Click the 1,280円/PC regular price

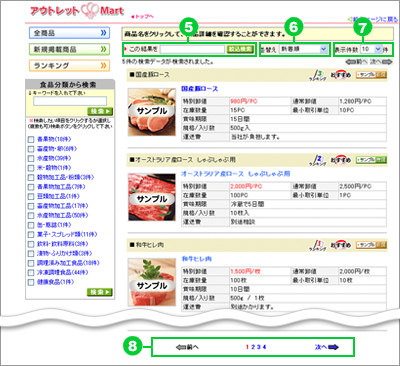(355, 101)
